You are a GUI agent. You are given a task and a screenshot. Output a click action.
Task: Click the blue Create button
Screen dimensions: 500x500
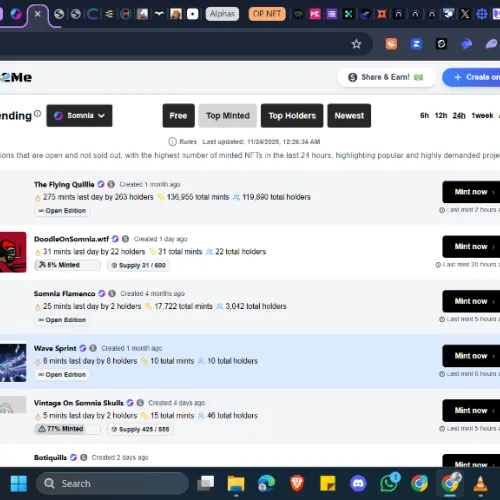[471, 77]
